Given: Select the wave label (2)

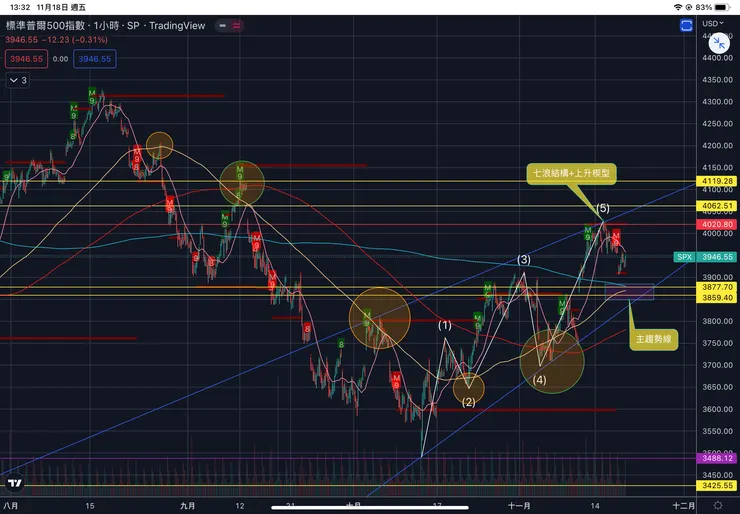Looking at the screenshot, I should (468, 402).
